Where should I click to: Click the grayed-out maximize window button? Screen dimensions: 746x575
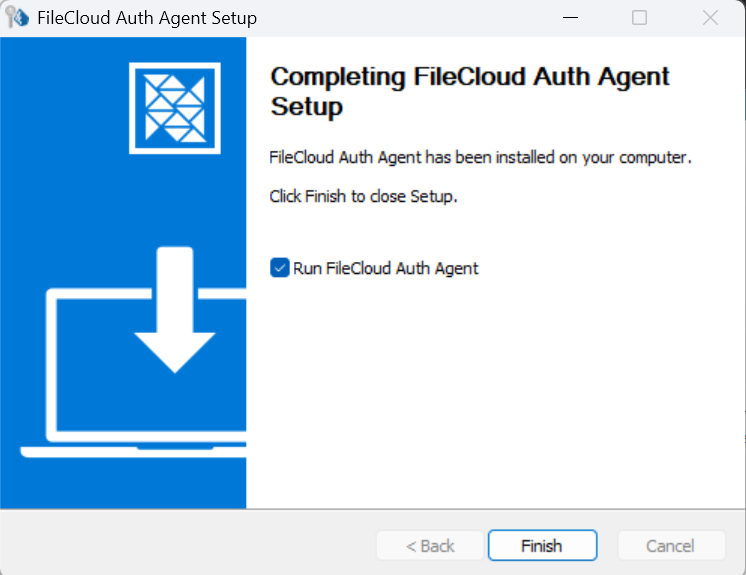click(640, 18)
